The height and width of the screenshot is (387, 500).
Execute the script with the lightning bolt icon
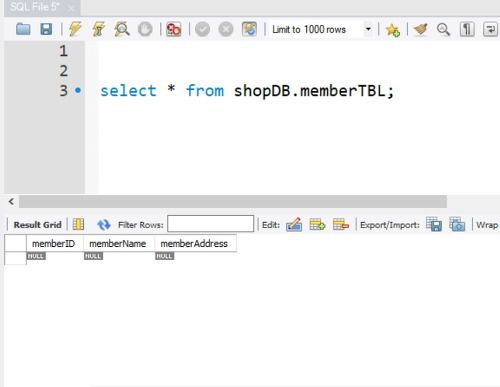pyautogui.click(x=75, y=29)
